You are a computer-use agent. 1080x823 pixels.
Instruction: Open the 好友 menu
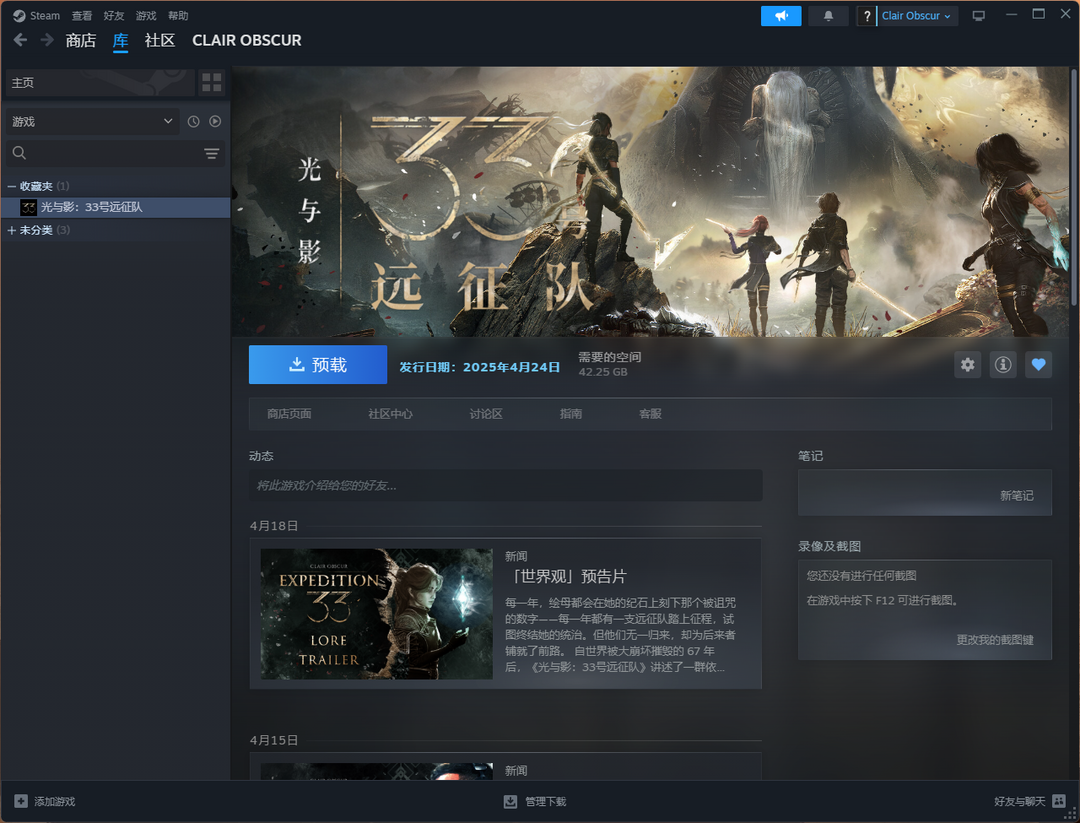click(x=114, y=16)
